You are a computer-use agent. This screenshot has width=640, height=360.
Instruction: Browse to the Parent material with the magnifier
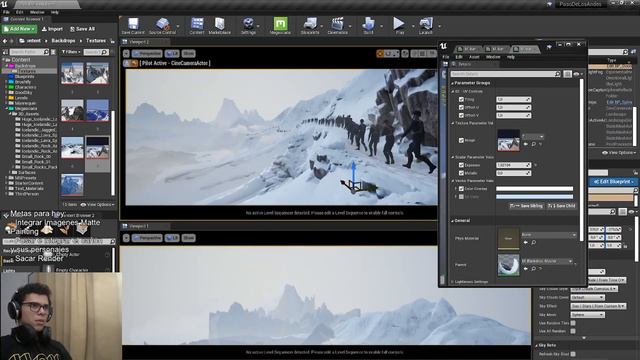tap(533, 269)
